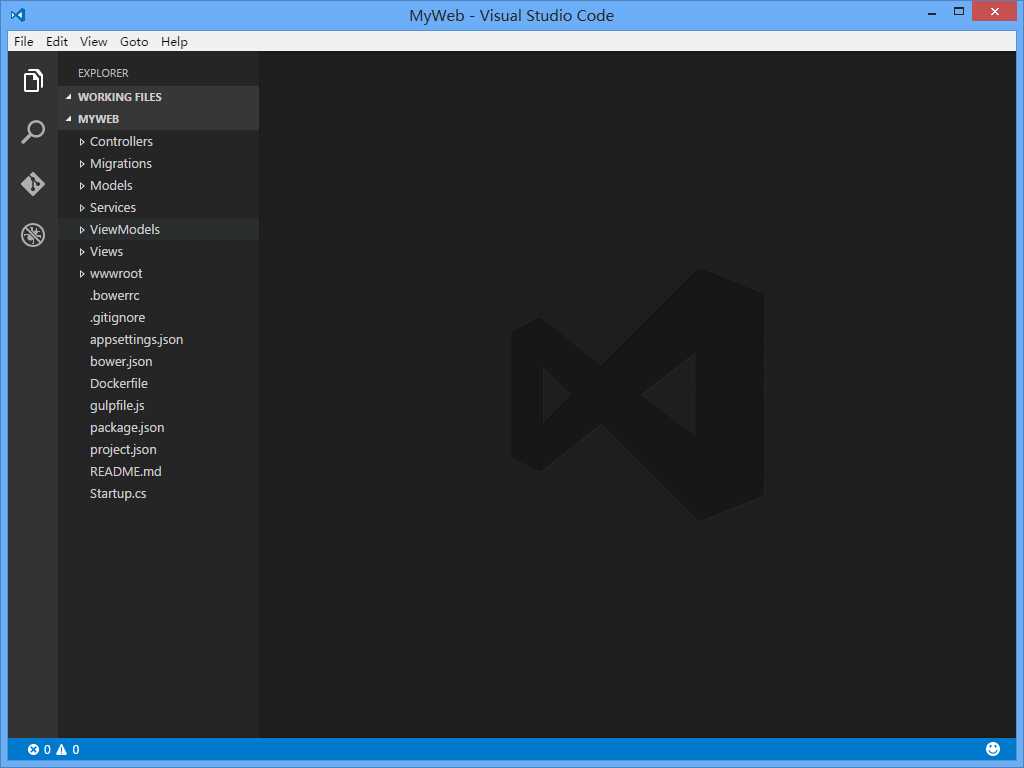Expand the Services folder arrow
The image size is (1024, 768).
tap(82, 208)
